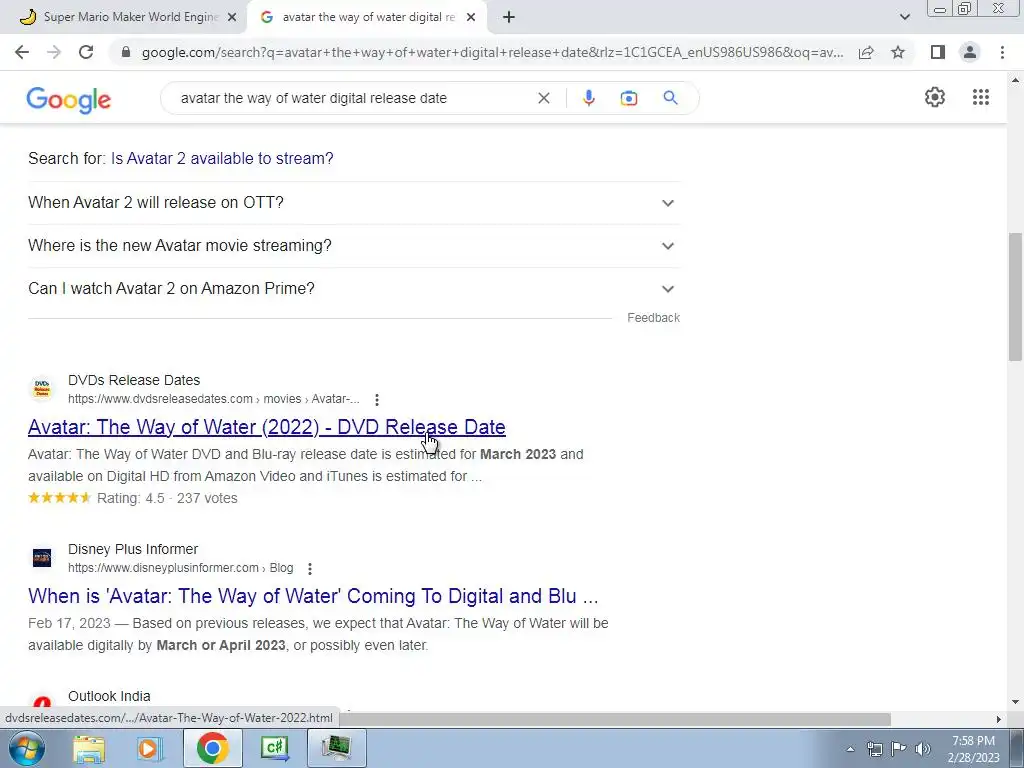Open 'When is Avatar: The Way of Water Coming To Digital' result
Viewport: 1024px width, 768px height.
click(313, 596)
